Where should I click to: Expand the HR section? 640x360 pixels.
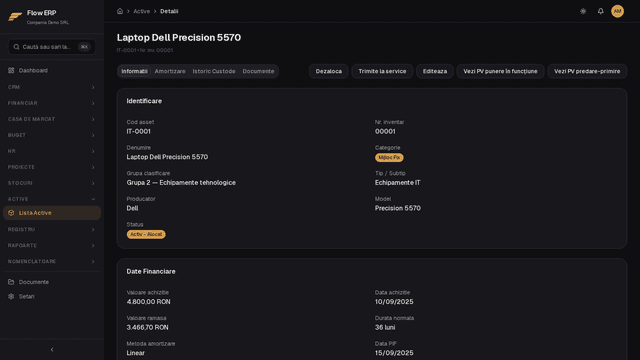52,151
